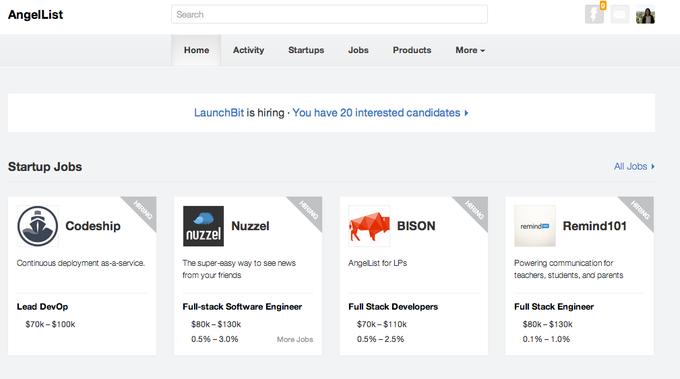
Task: Click the 0.1% – 1.0% equity text
Action: pos(546,339)
